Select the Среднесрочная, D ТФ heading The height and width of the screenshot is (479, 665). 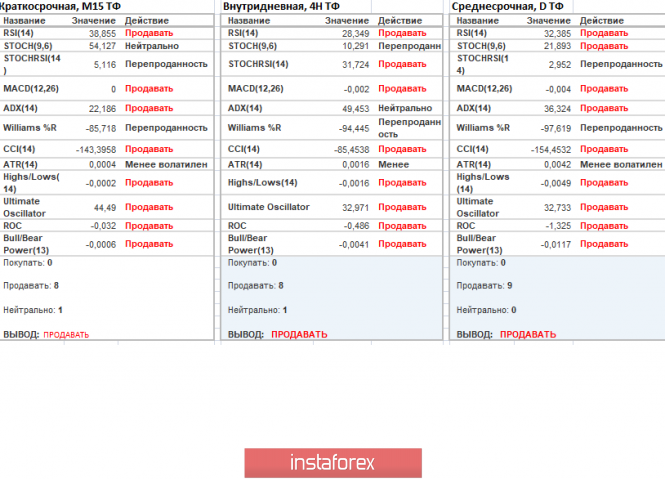pyautogui.click(x=508, y=6)
